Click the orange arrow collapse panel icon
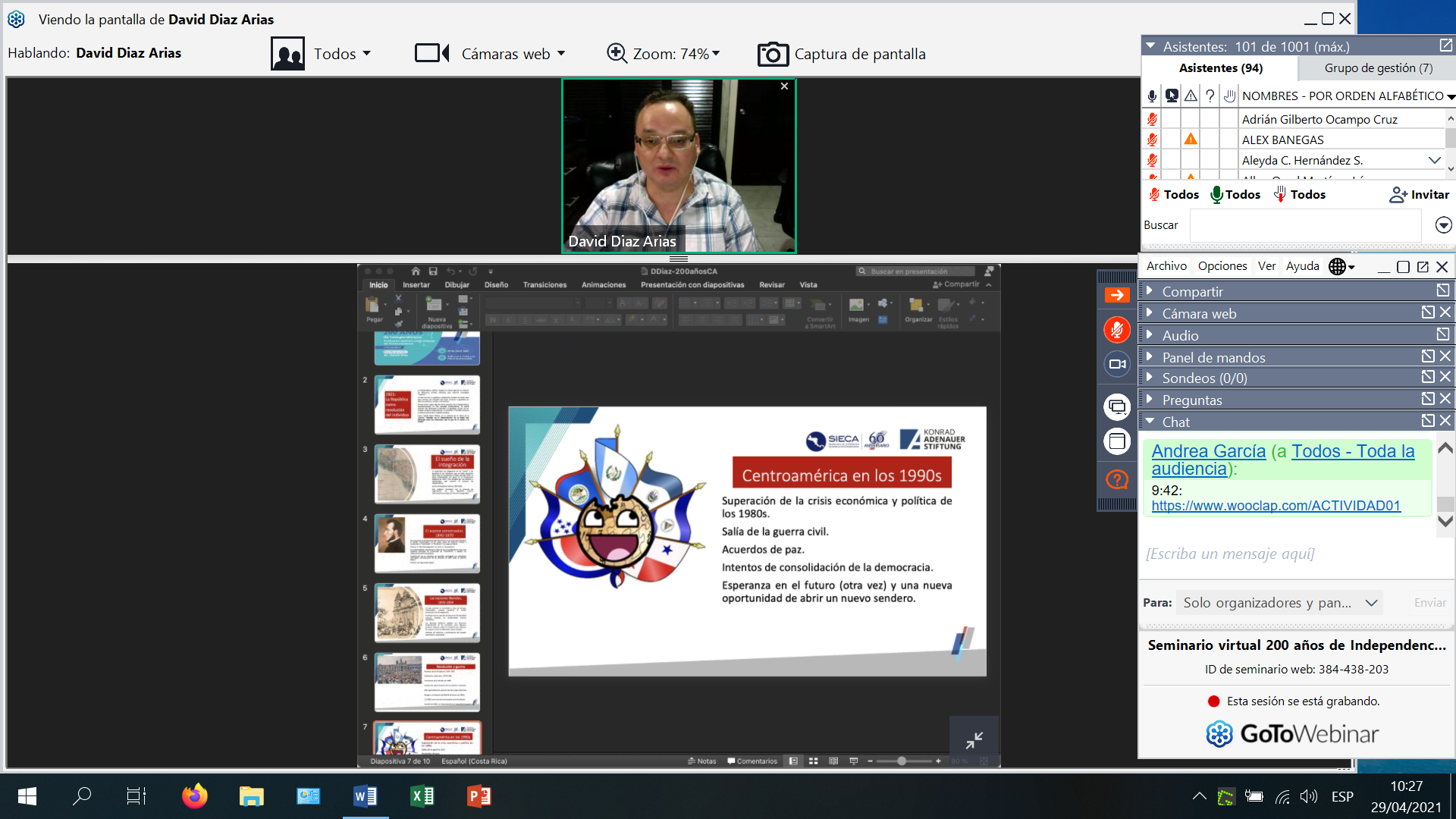The width and height of the screenshot is (1456, 819). tap(1116, 296)
